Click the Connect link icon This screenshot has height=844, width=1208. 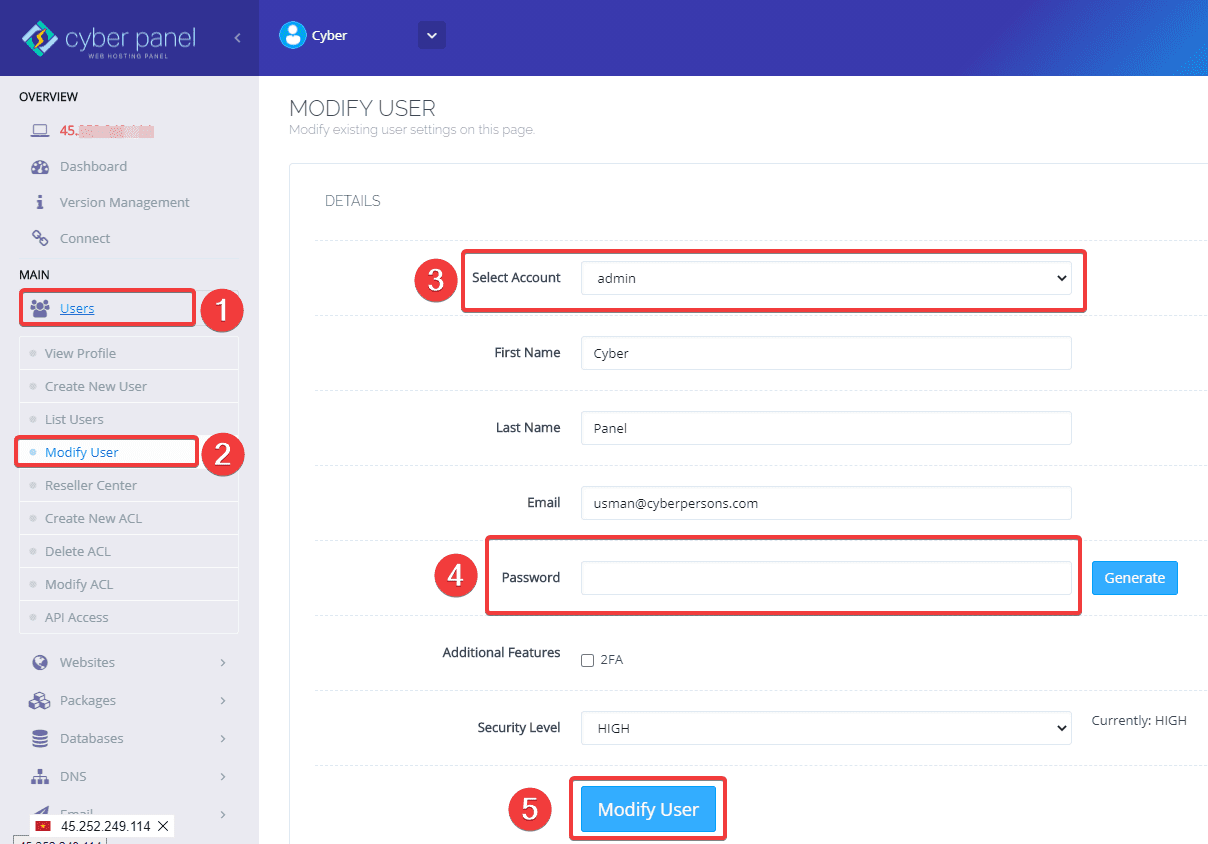(x=40, y=239)
